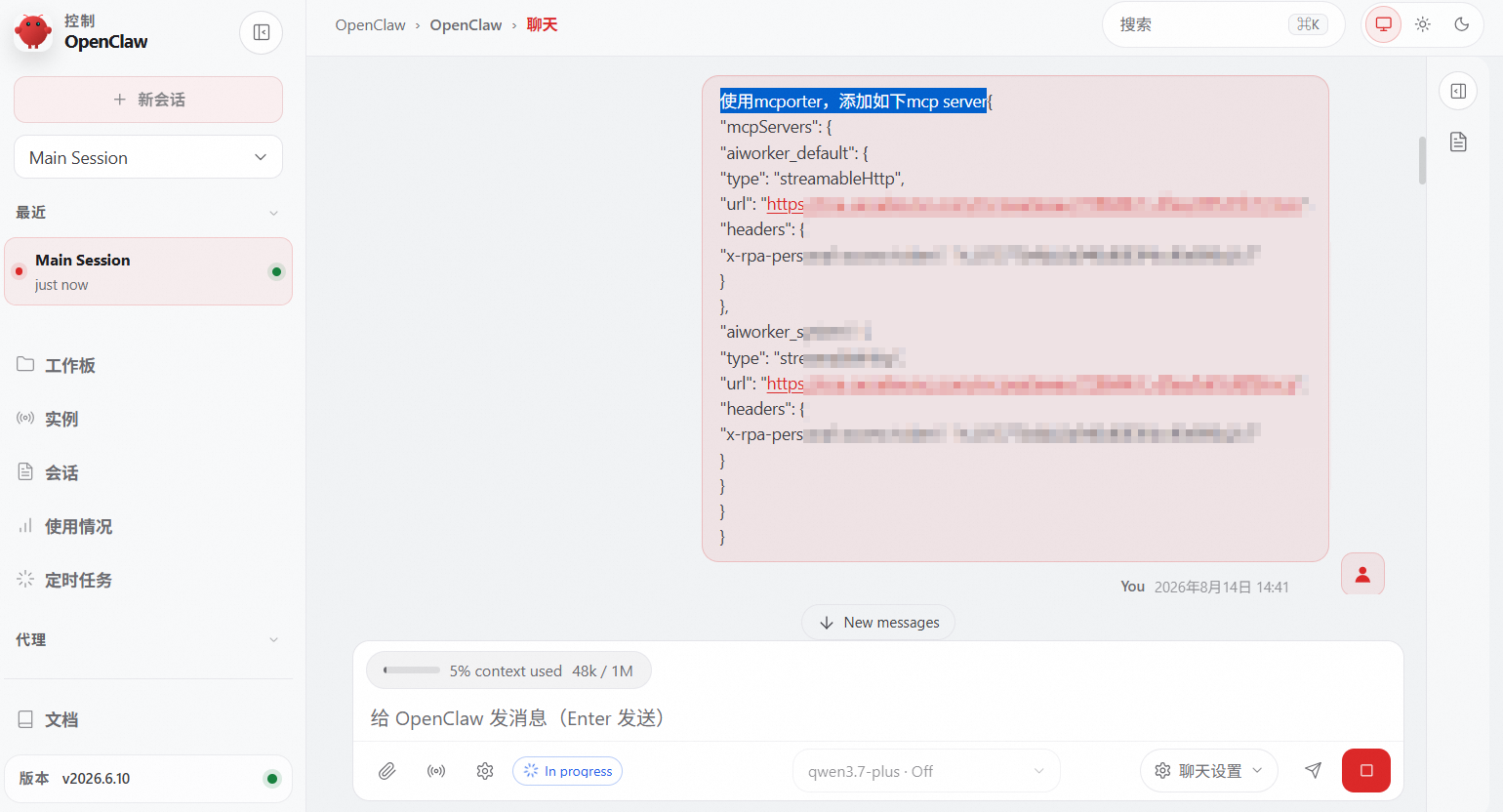Screen dimensions: 1503x812
Task: Click the context usage progress bar
Action: click(412, 670)
